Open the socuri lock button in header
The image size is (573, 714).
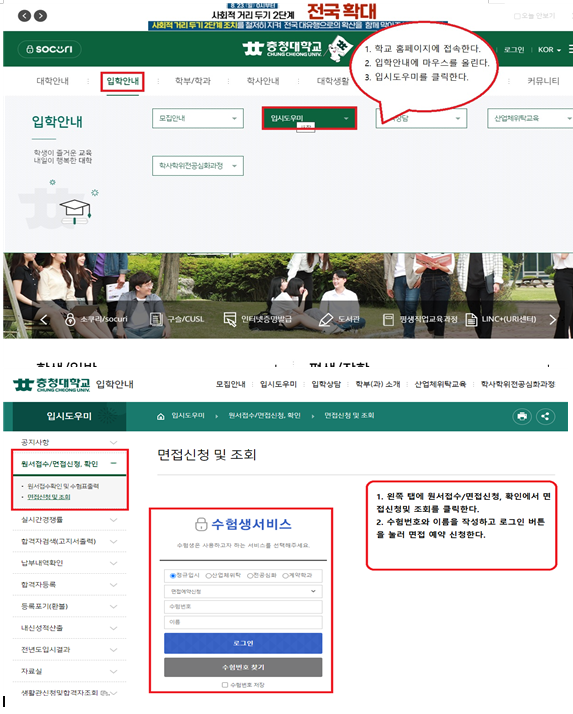click(49, 49)
